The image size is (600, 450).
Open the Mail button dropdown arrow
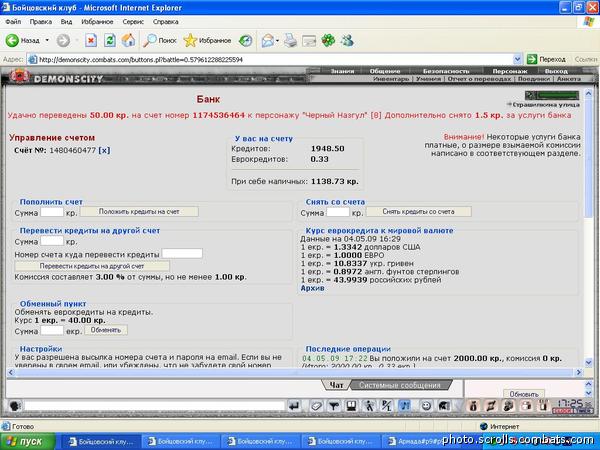[x=277, y=41]
